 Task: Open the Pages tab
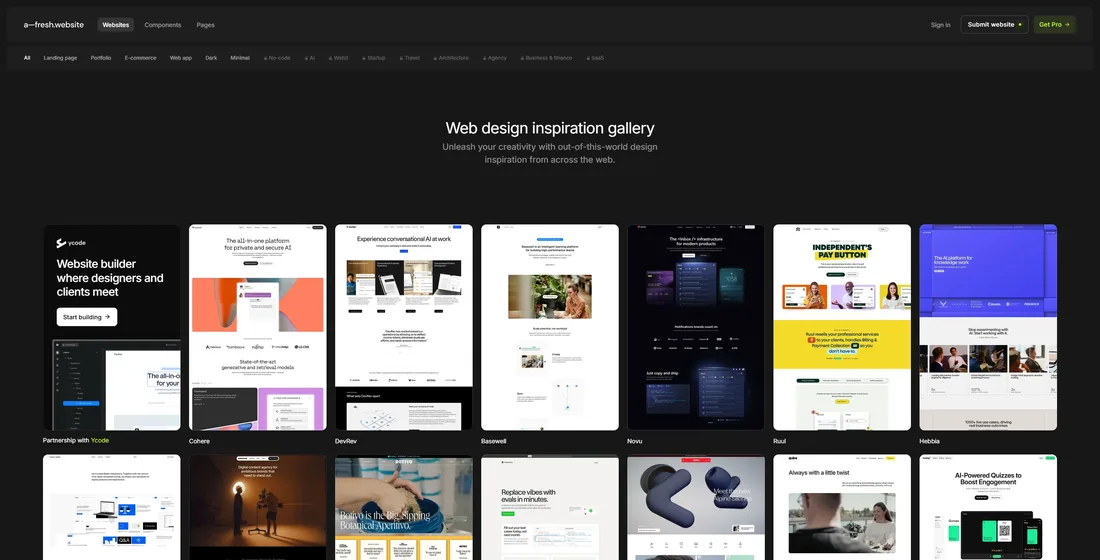click(206, 25)
